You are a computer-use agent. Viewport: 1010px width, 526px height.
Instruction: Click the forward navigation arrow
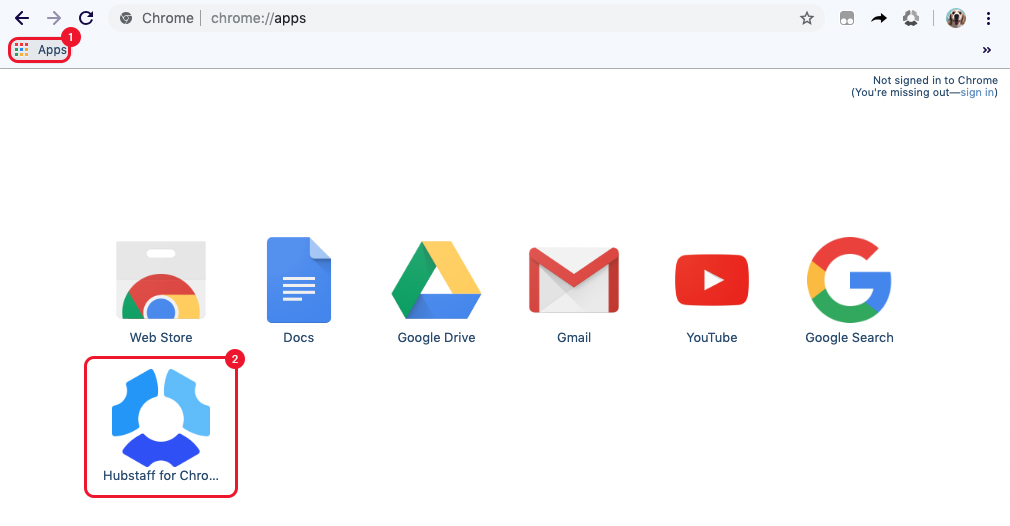coord(54,18)
